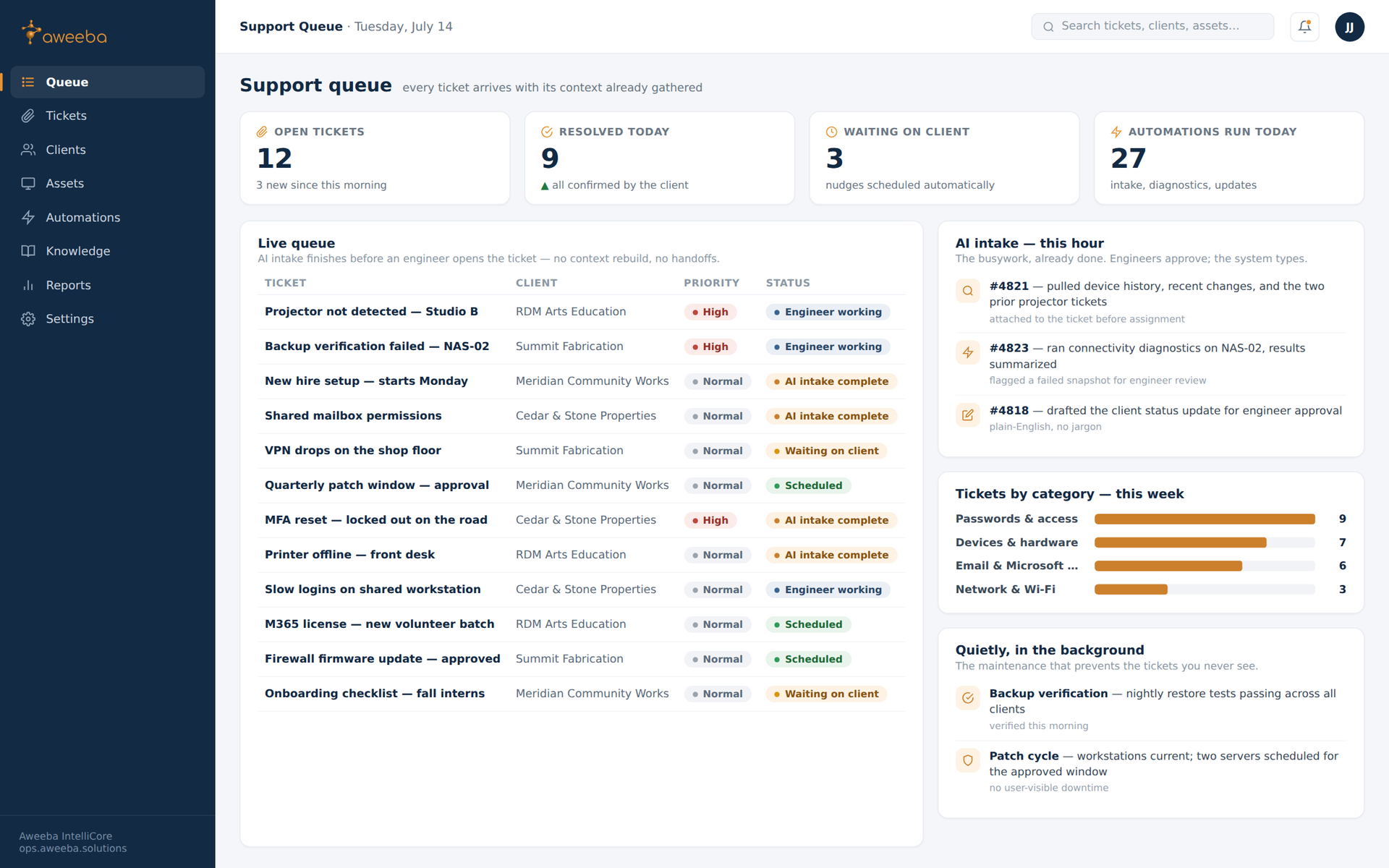The width and height of the screenshot is (1389, 868).
Task: Click the Network & Wi-Fi category bar
Action: pos(1205,590)
